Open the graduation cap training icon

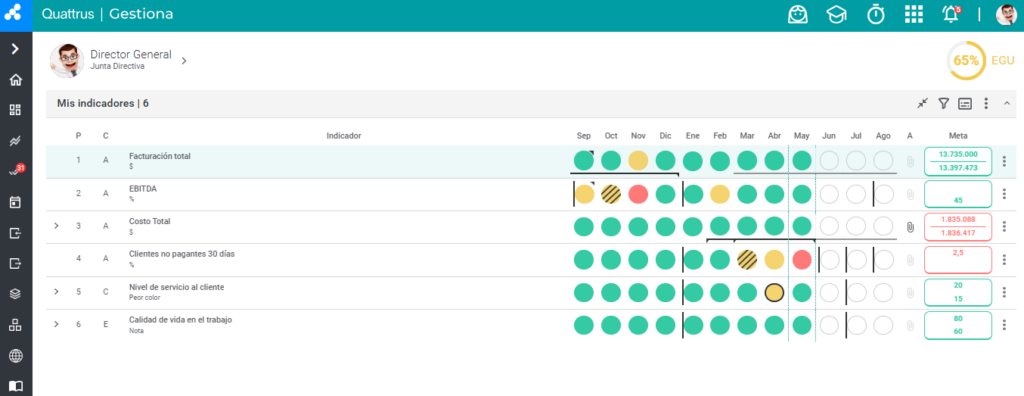(x=836, y=14)
